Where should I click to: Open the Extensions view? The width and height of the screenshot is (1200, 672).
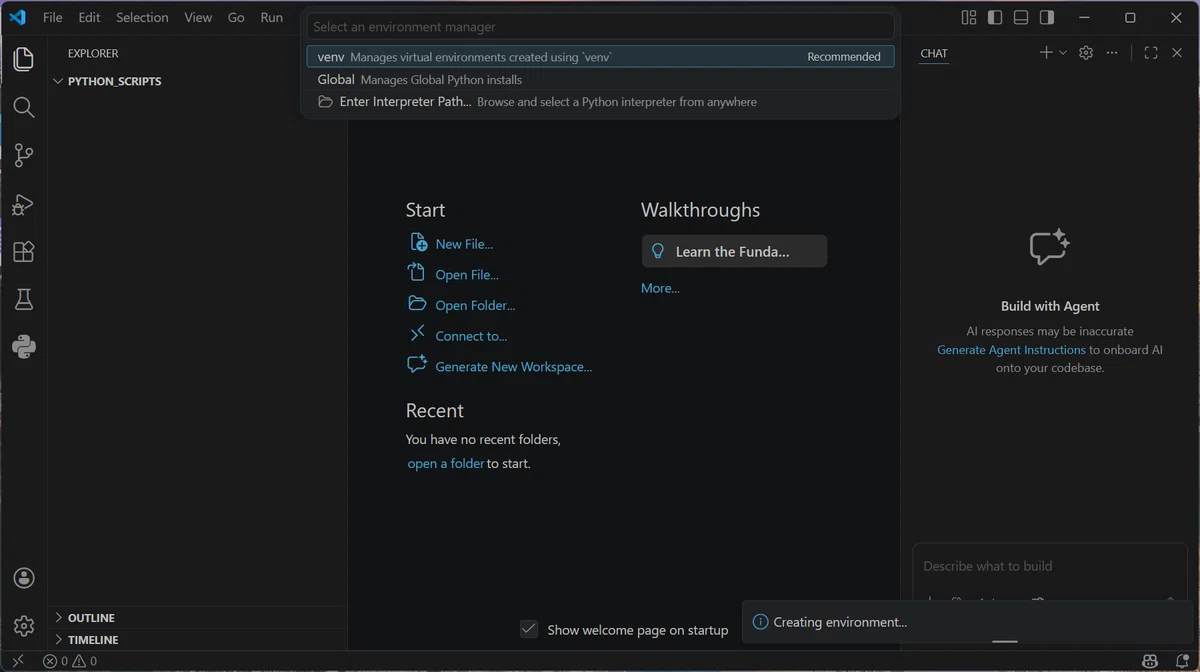point(24,251)
